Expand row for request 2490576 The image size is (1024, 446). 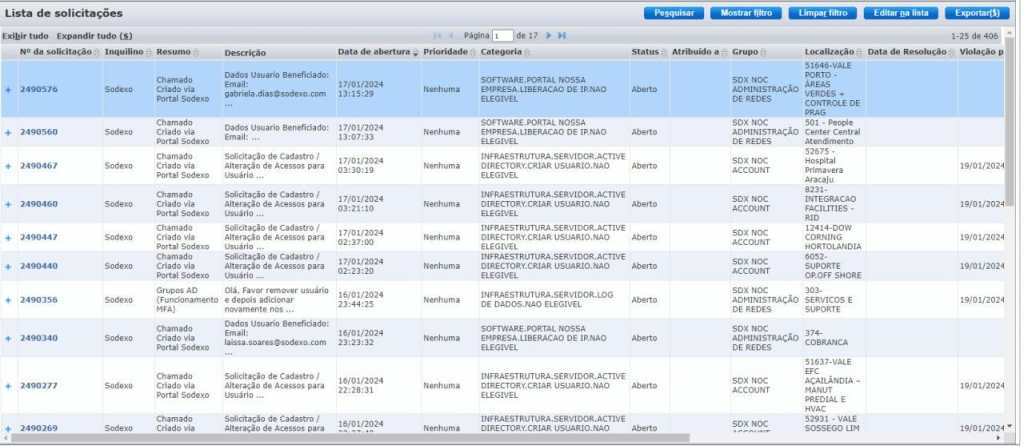tap(8, 89)
